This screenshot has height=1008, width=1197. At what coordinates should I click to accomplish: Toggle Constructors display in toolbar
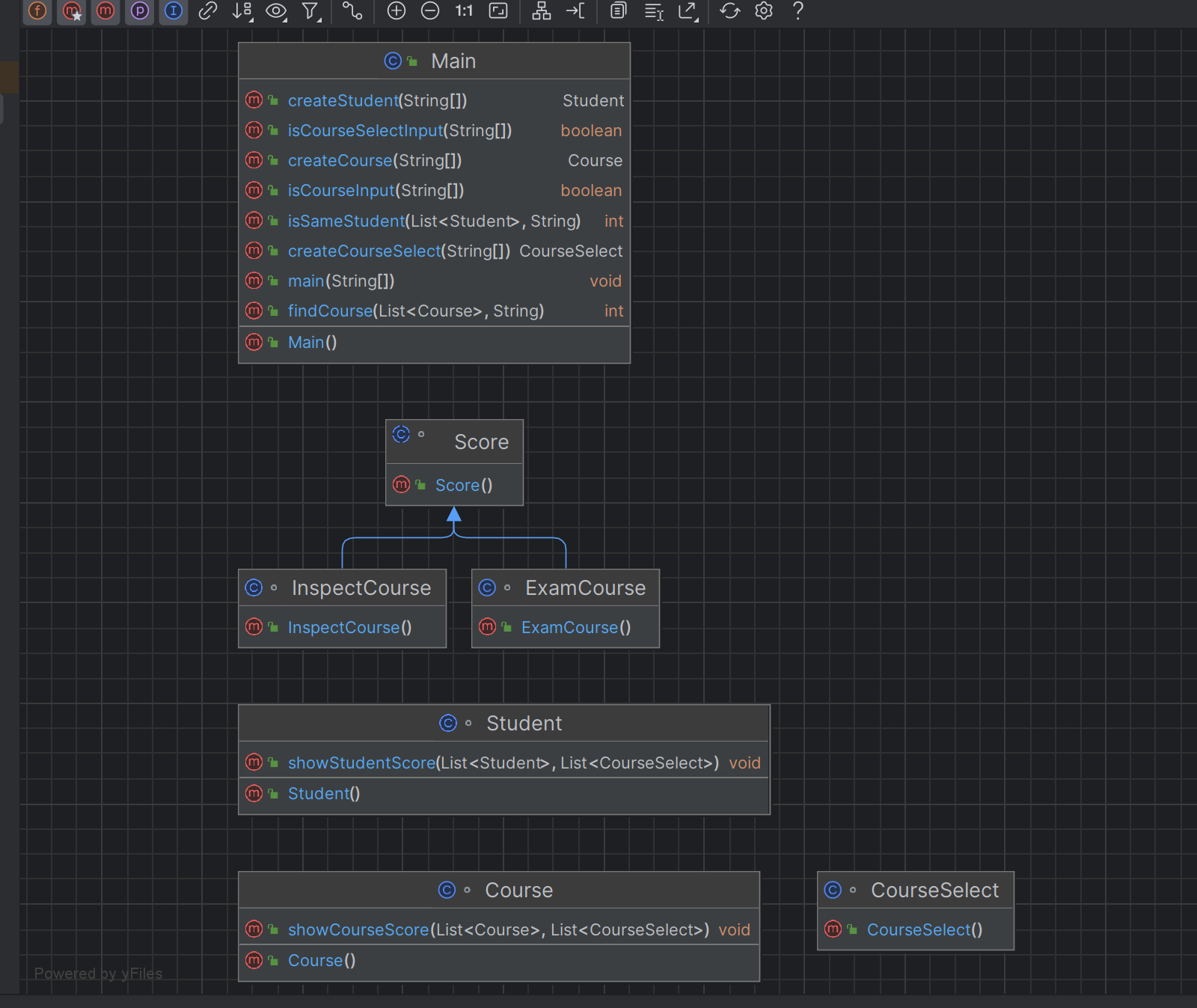72,11
